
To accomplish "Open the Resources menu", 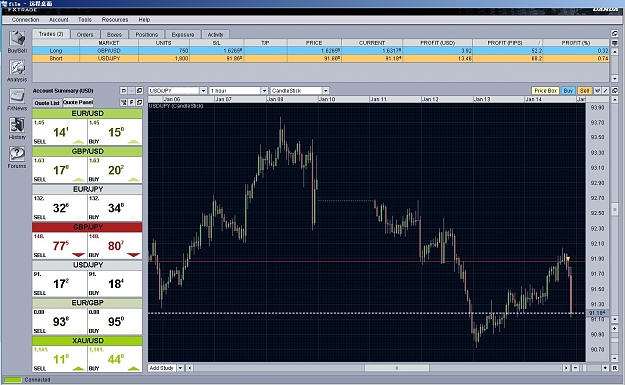I will pos(115,20).
